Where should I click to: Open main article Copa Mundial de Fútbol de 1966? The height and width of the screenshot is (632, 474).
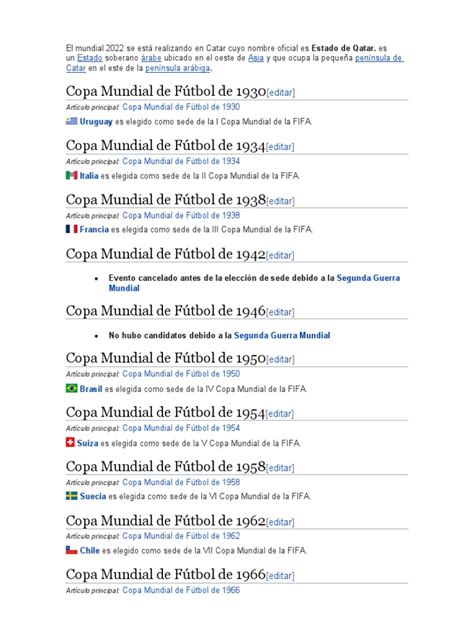click(181, 590)
